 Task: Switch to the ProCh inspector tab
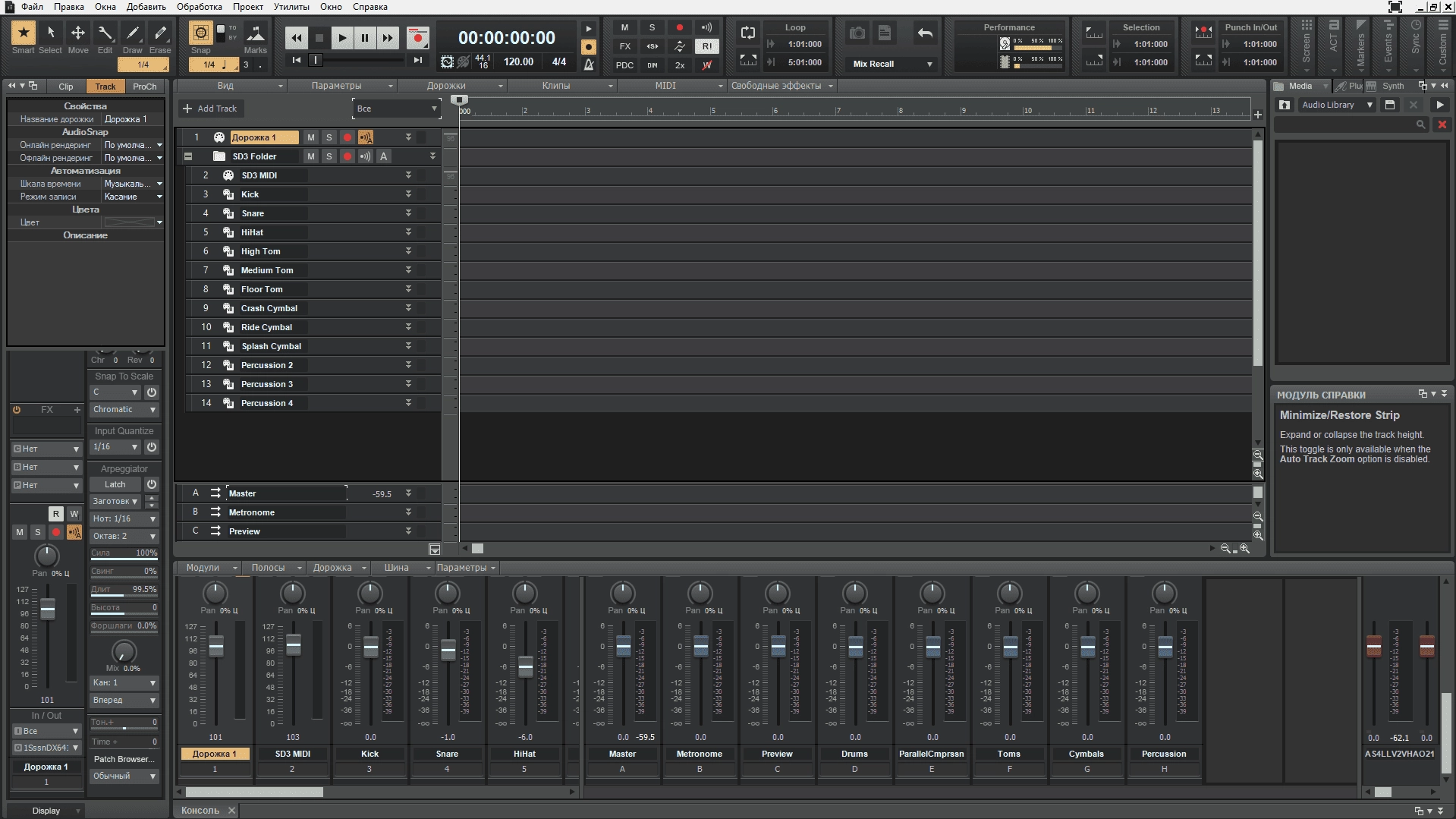tap(144, 87)
